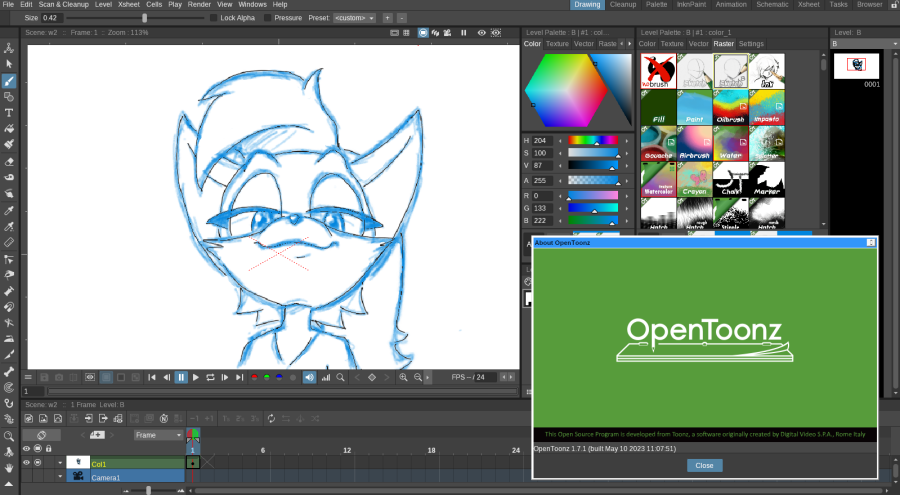Screen dimensions: 900x495
Task: Click the Size value input field
Action: coord(51,18)
